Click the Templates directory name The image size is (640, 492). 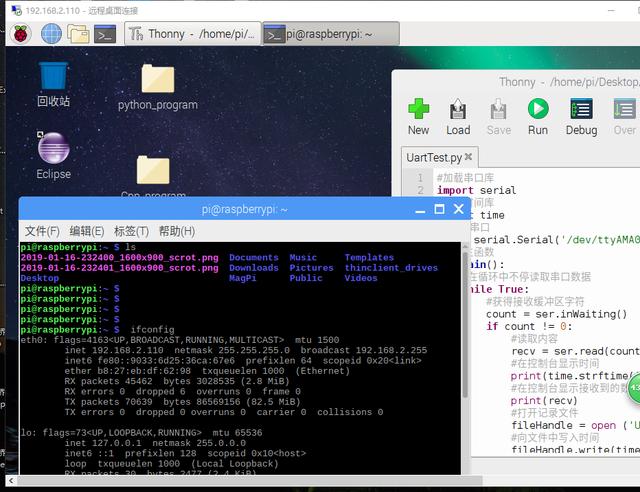[x=369, y=258]
